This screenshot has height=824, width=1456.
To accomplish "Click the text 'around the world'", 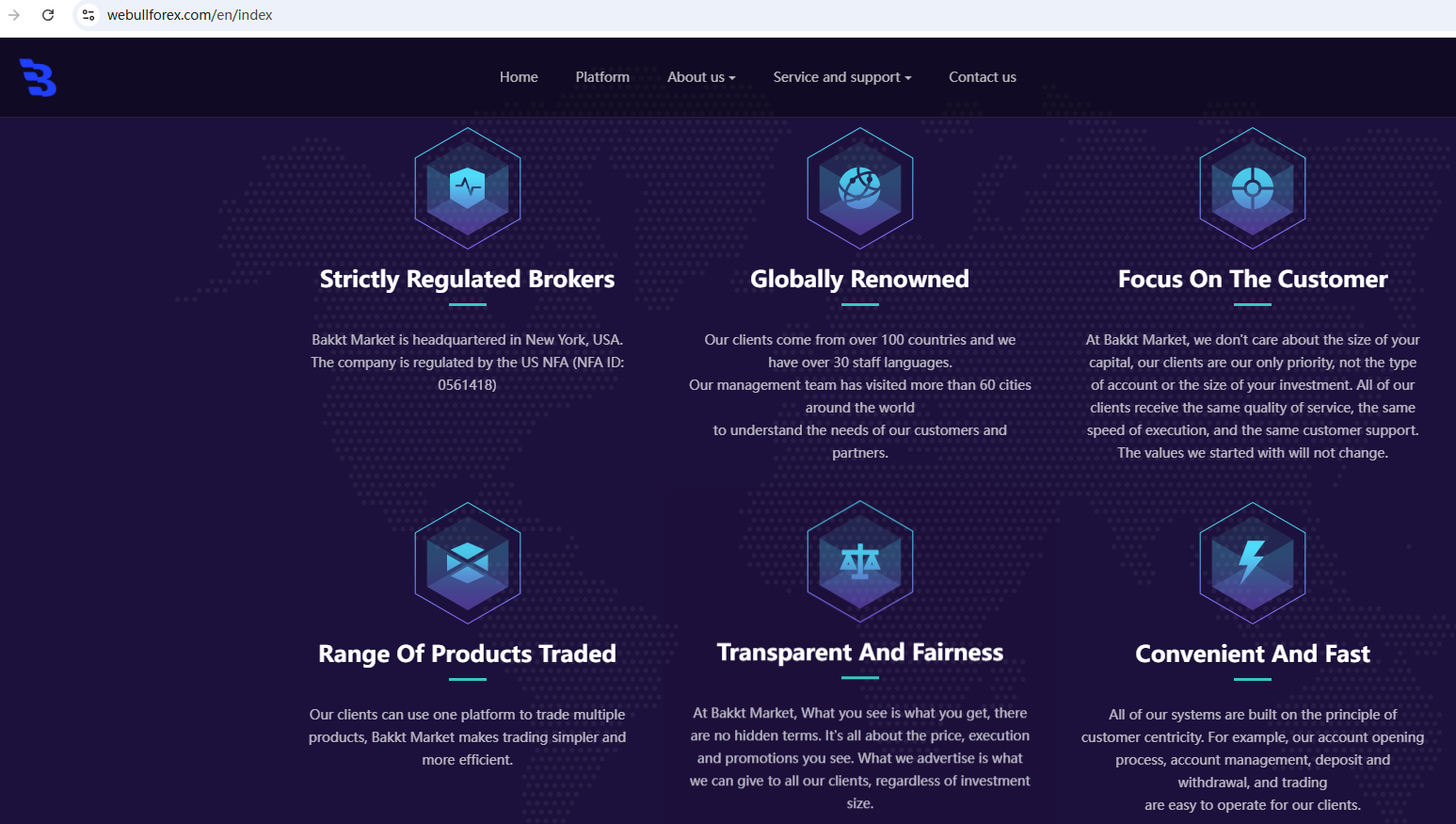I will (860, 407).
